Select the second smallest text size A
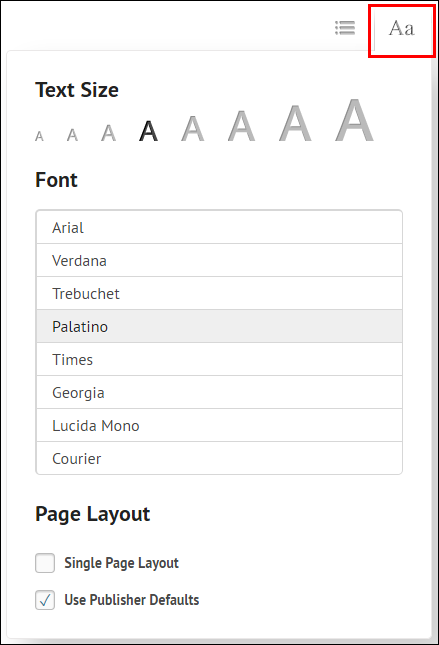Viewport: 439px width, 645px height. (x=72, y=135)
